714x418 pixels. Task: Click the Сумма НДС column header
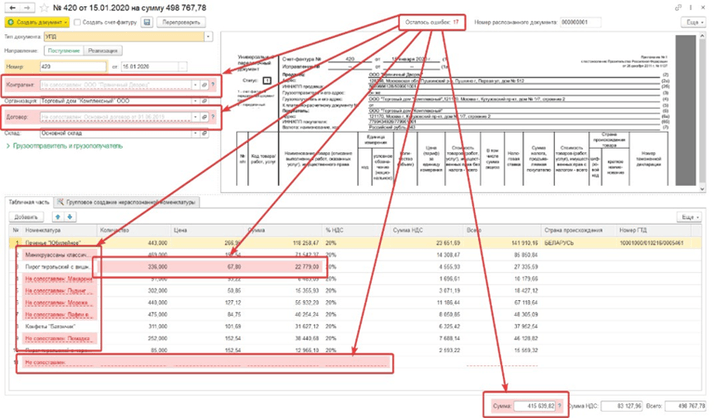[x=427, y=230]
